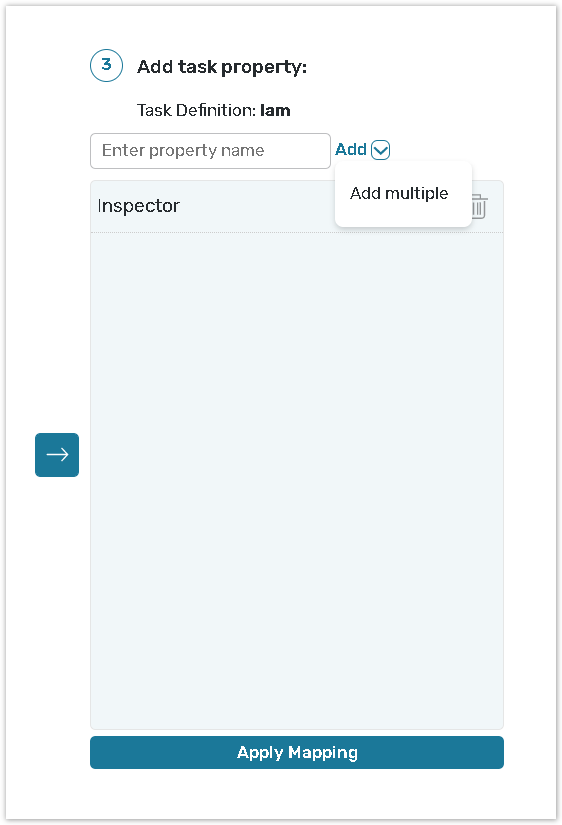Click the number 3 step indicator
This screenshot has width=562, height=825.
[x=106, y=65]
